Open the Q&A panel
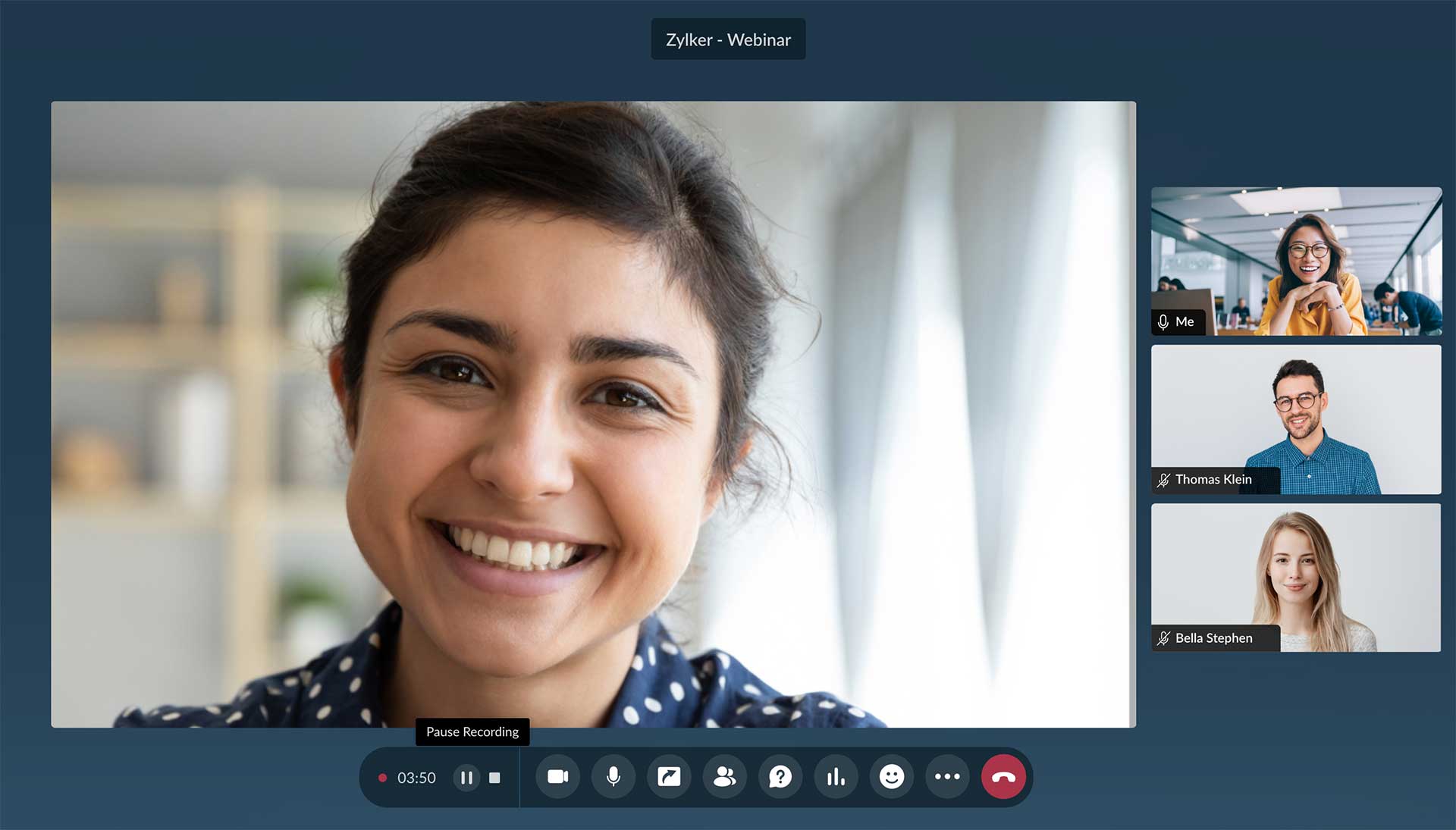Viewport: 1456px width, 830px height. coord(780,777)
